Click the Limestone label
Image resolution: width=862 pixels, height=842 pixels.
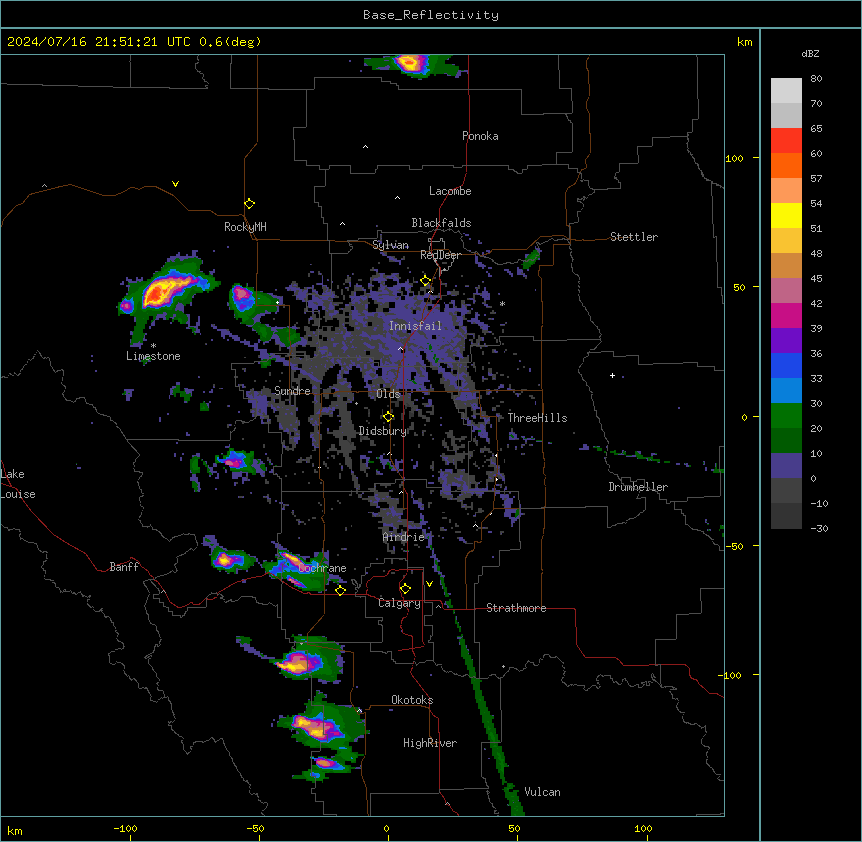pyautogui.click(x=153, y=356)
